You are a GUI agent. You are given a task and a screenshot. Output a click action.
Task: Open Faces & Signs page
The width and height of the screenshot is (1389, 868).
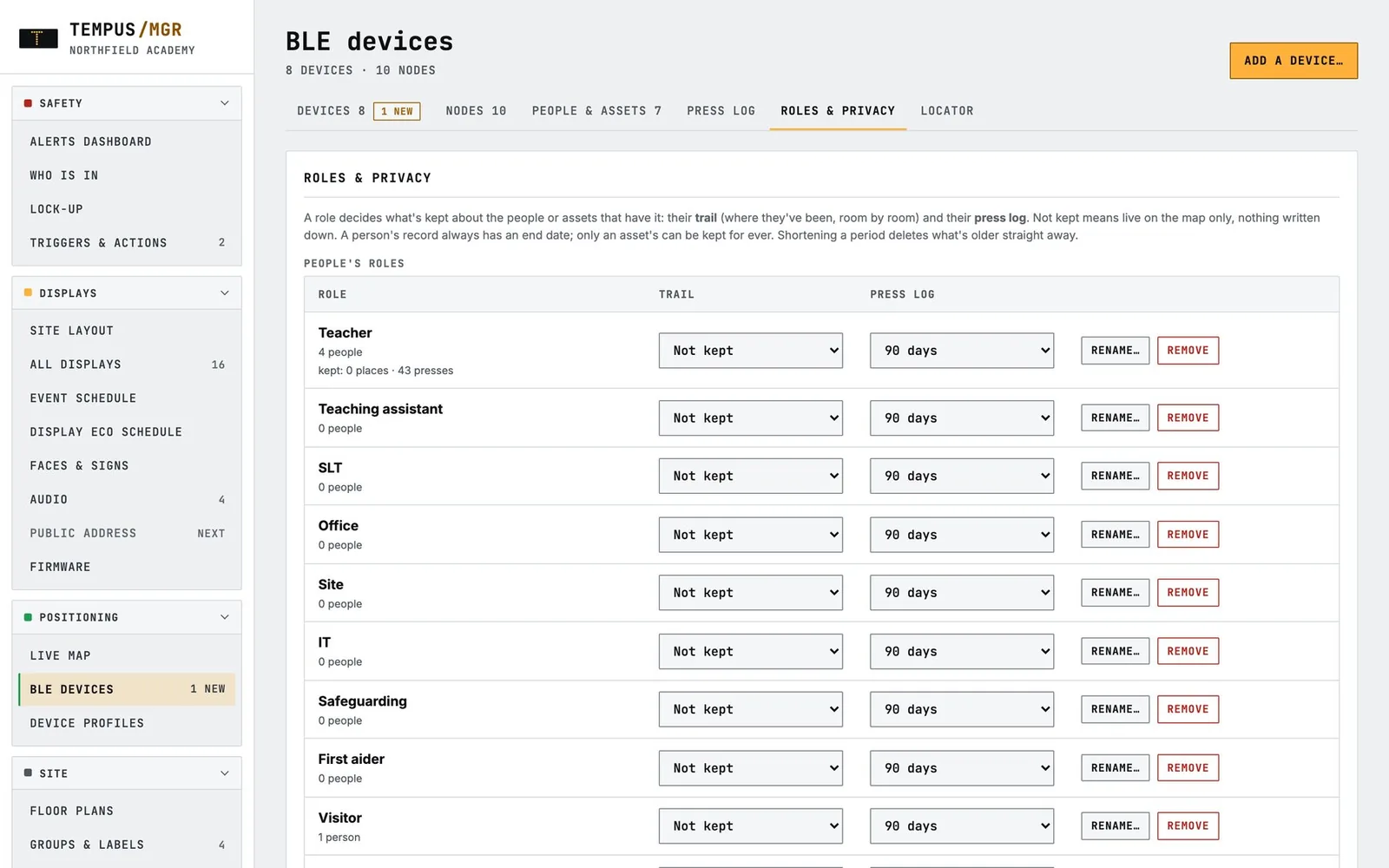coord(127,466)
